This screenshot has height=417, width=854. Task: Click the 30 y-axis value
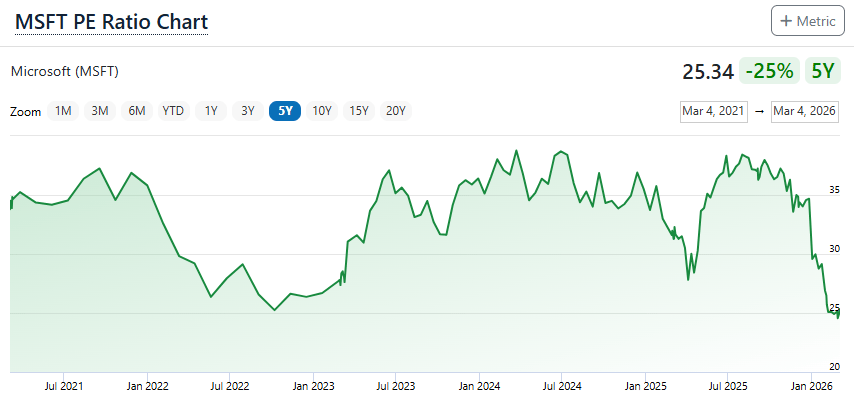click(x=834, y=249)
